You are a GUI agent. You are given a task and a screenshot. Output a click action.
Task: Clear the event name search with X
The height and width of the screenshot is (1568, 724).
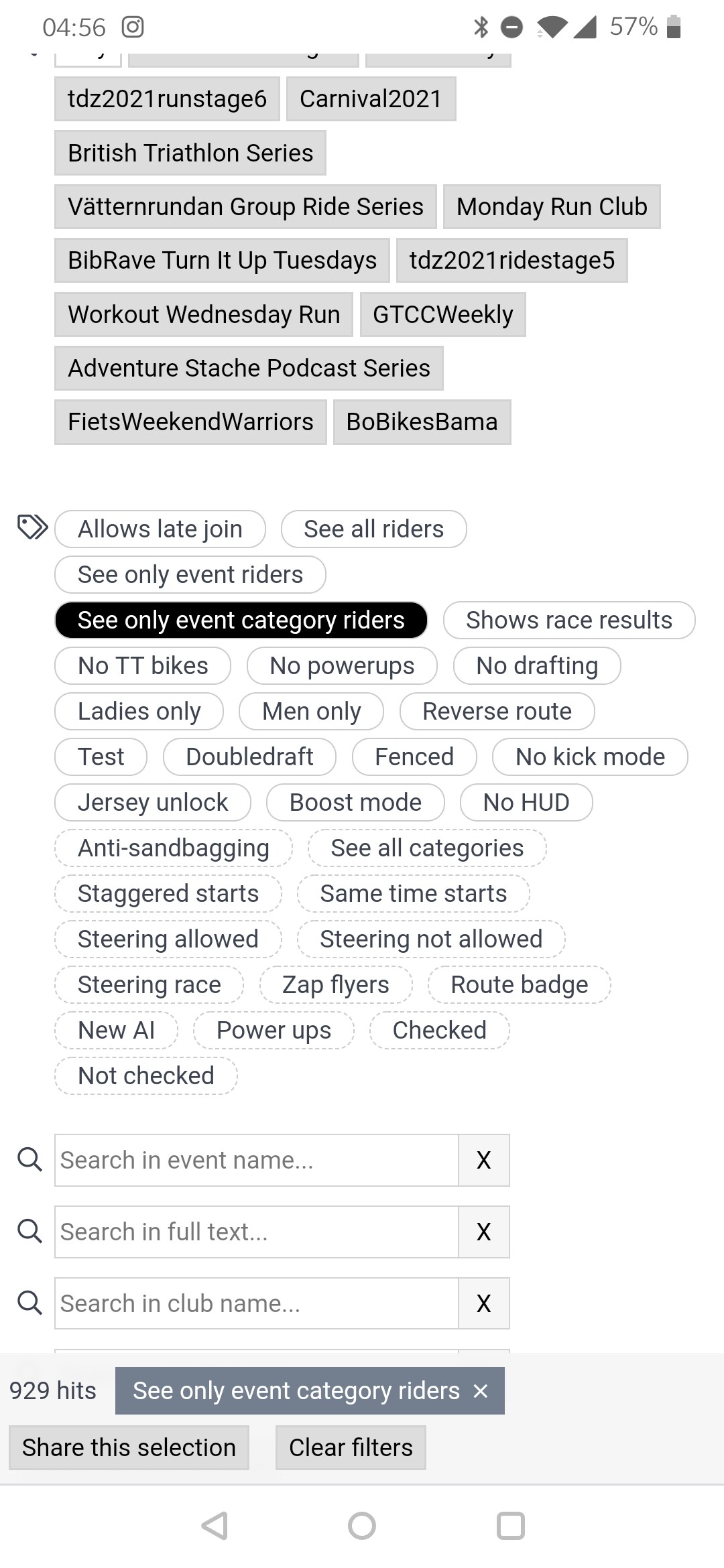pos(483,1160)
